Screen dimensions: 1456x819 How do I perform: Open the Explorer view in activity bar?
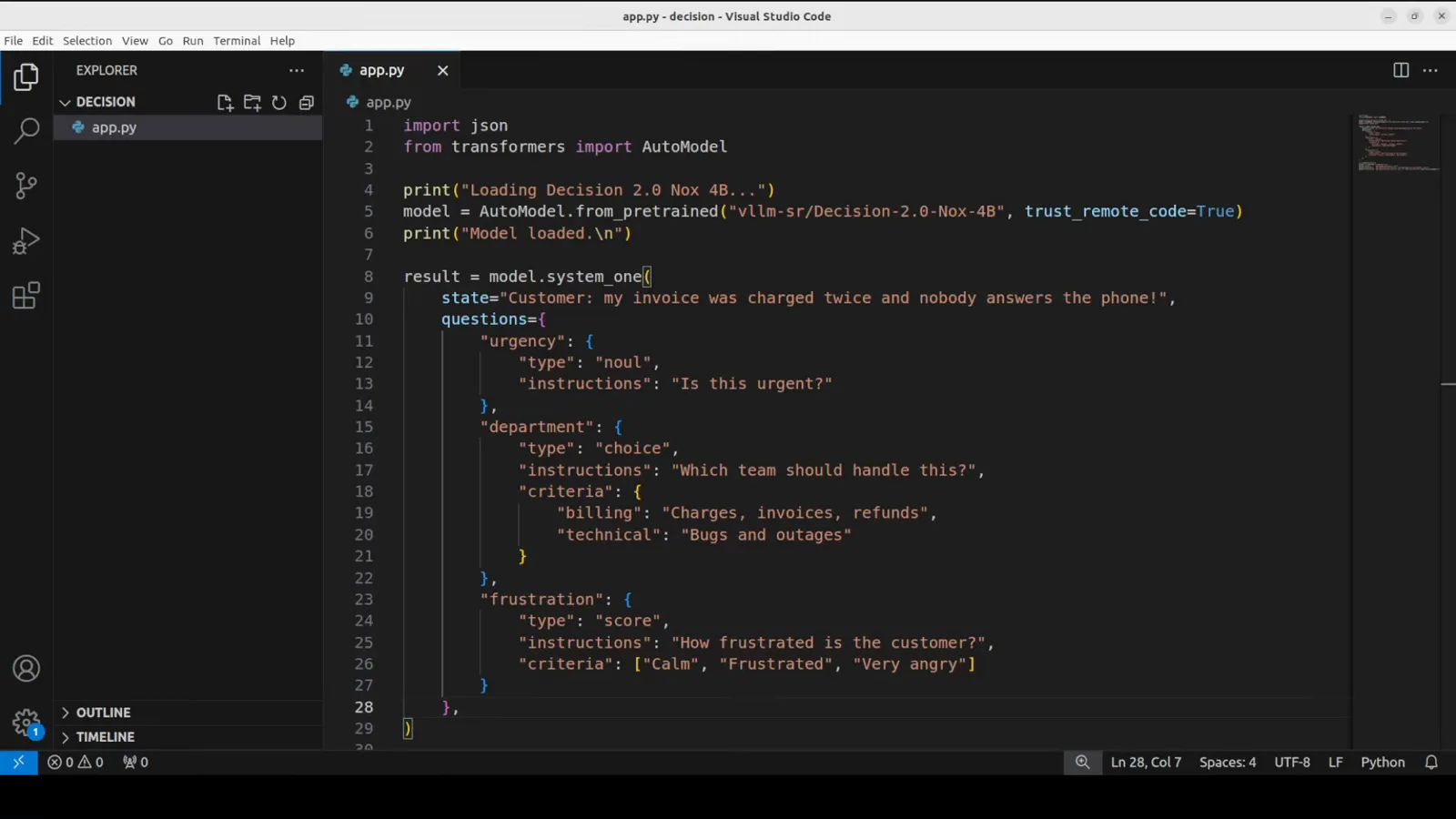tap(26, 77)
